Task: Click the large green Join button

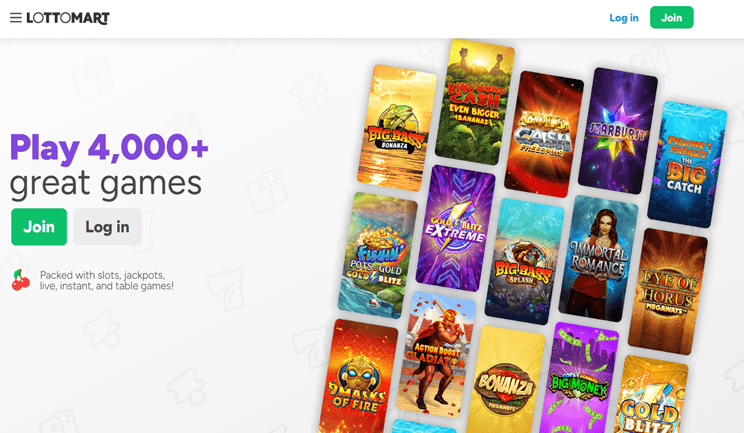Action: (39, 227)
